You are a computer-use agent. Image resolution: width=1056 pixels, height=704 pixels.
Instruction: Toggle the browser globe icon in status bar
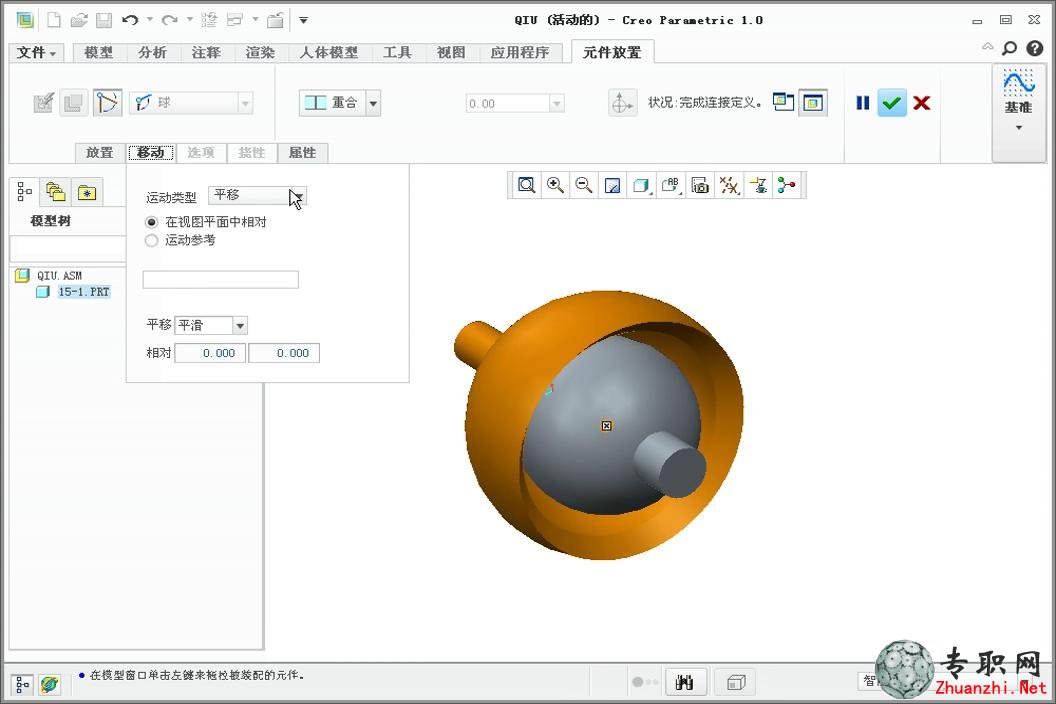click(x=49, y=684)
